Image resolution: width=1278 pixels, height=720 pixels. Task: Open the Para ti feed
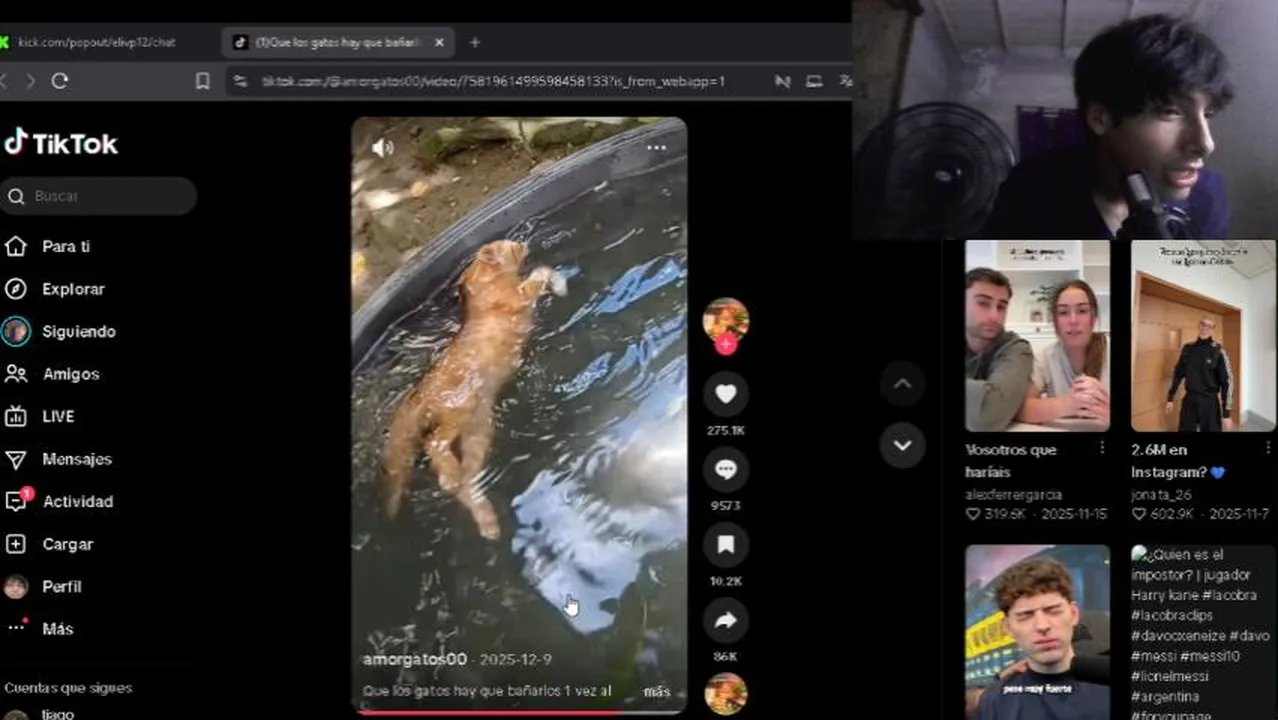click(x=66, y=246)
